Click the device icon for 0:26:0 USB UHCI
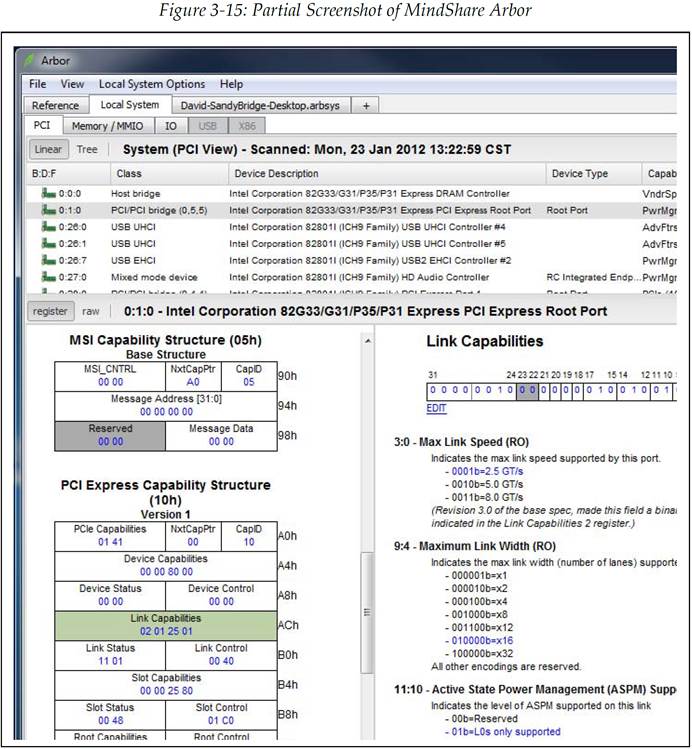 coord(47,227)
